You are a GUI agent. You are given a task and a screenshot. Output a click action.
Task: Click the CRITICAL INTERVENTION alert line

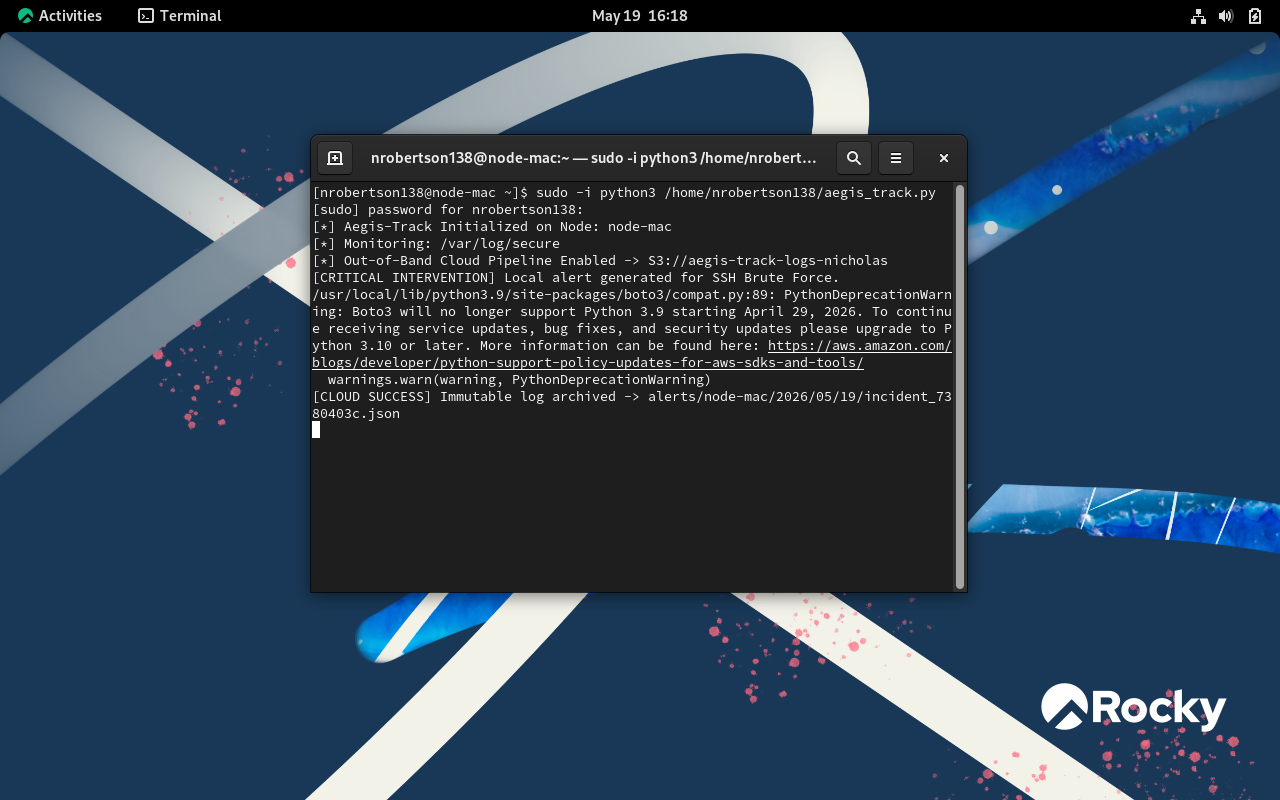click(576, 277)
